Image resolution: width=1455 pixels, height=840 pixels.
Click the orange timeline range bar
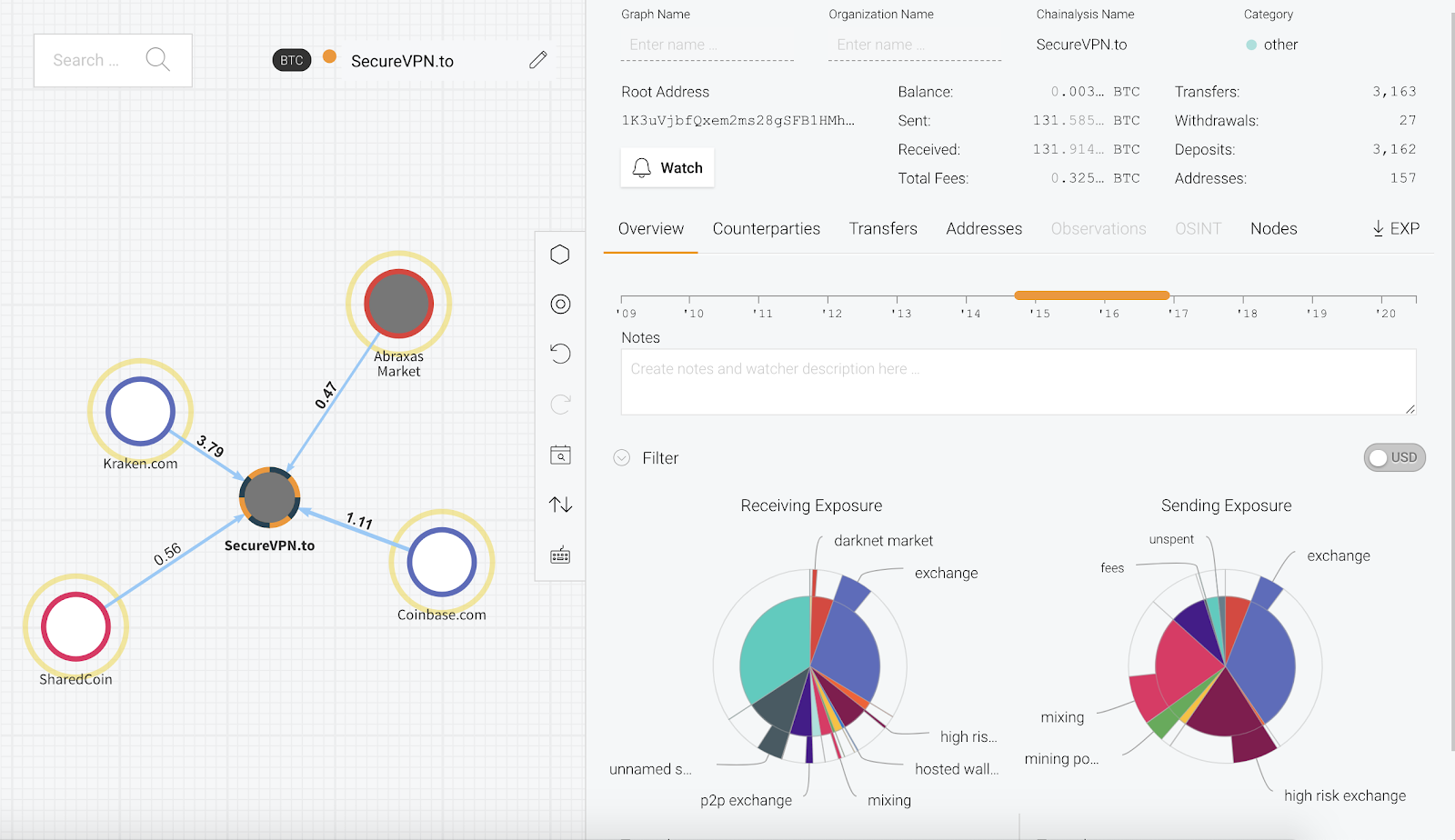coord(1091,295)
